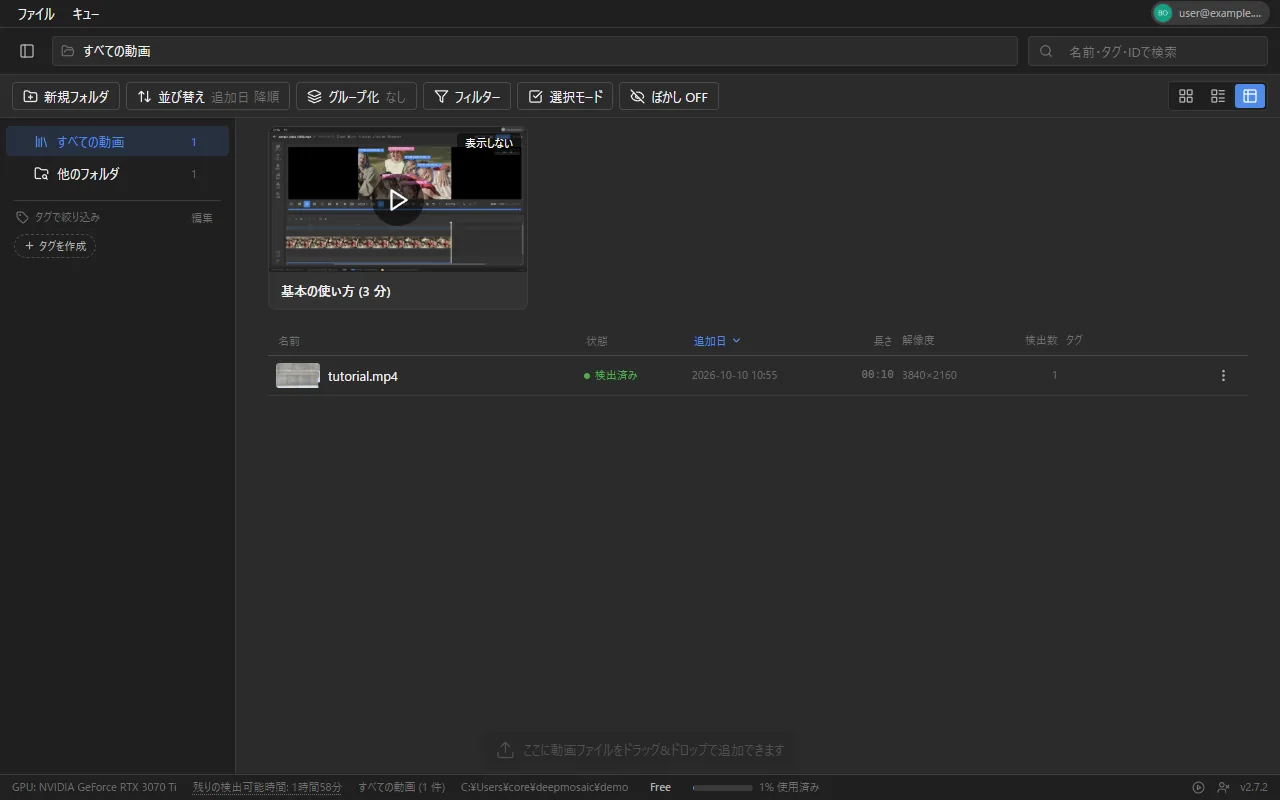
Task: Click the tag icon beside タグで絞り込み
Action: 22,217
